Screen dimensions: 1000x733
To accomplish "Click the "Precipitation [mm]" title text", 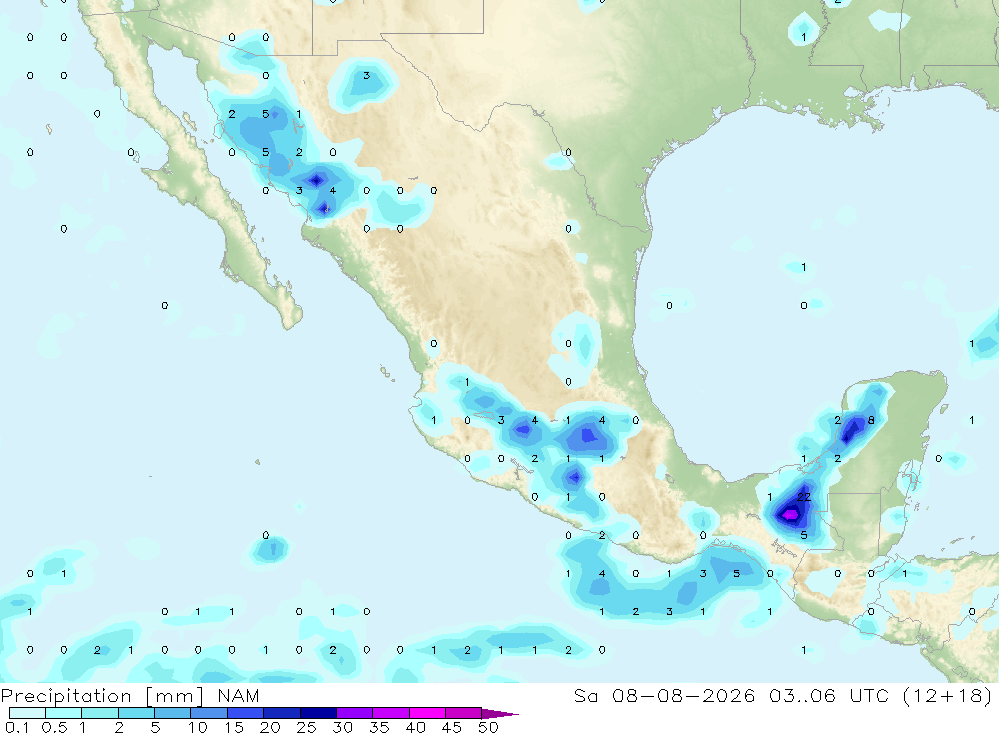I will pos(102,696).
